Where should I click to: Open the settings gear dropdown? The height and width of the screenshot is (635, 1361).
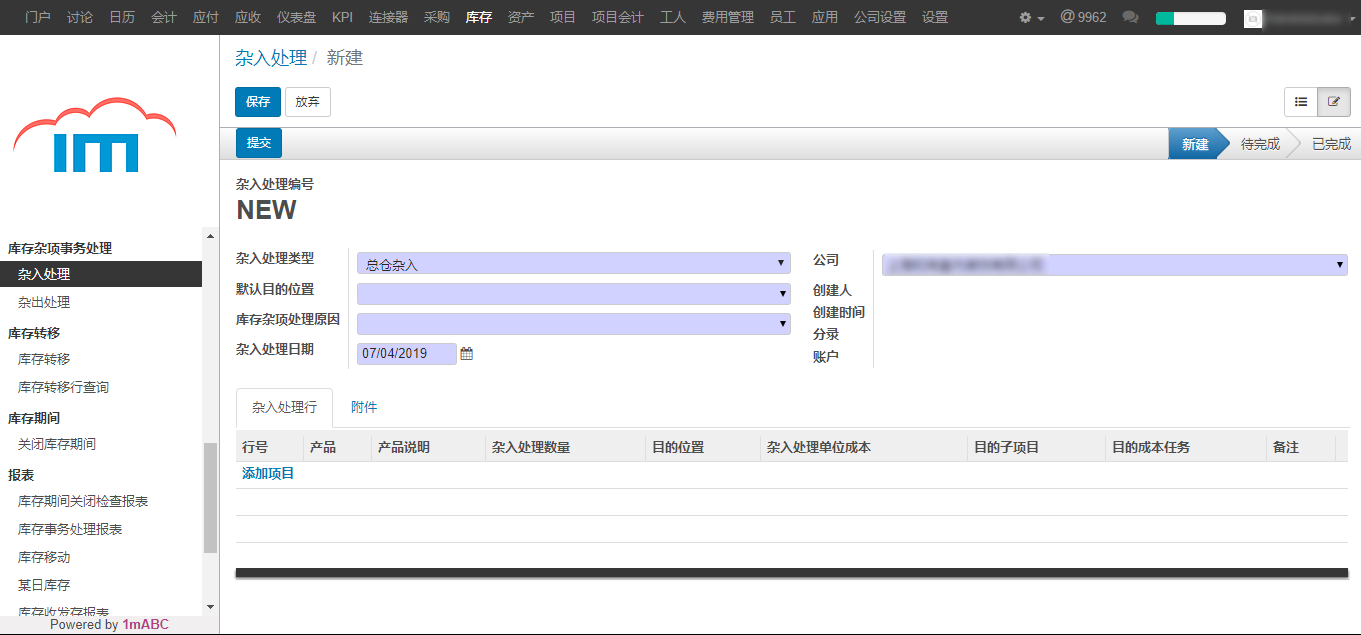click(1031, 18)
